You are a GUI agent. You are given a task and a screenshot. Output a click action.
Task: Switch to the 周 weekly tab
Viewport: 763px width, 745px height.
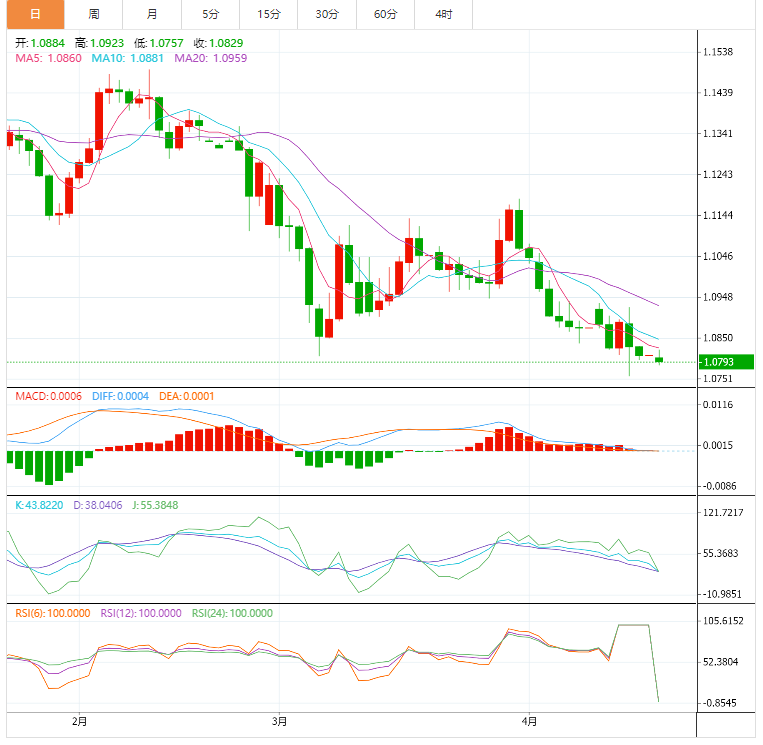coord(94,14)
